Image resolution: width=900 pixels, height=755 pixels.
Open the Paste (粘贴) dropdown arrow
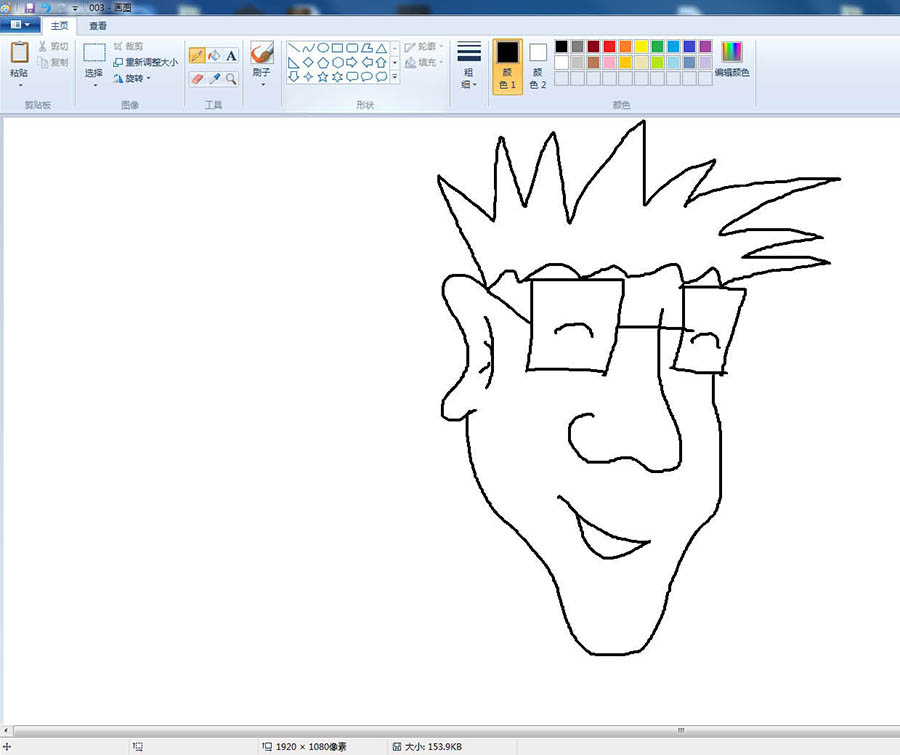point(21,85)
